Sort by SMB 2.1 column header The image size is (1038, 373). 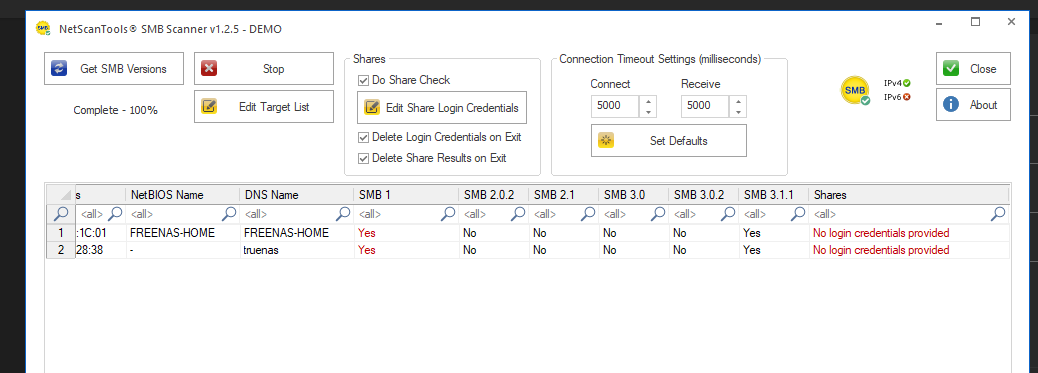564,195
